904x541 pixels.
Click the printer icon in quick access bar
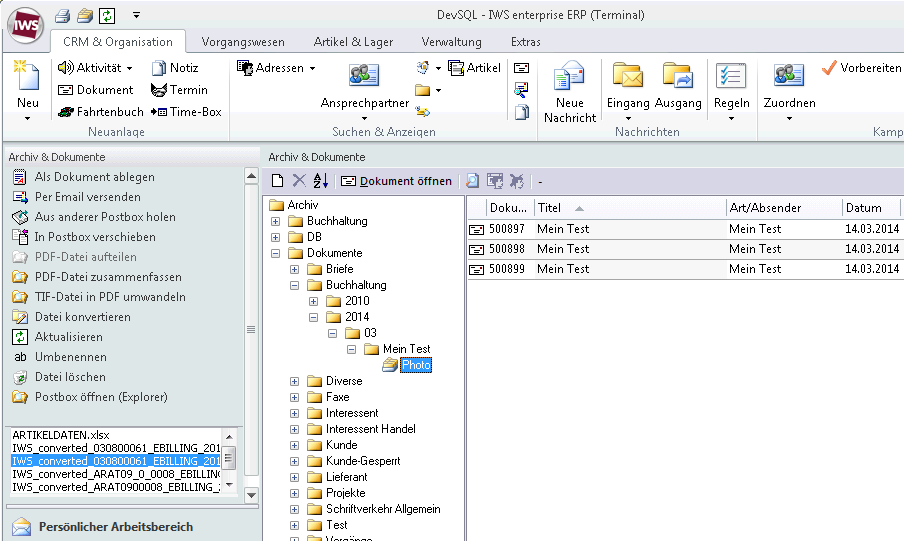(x=62, y=16)
